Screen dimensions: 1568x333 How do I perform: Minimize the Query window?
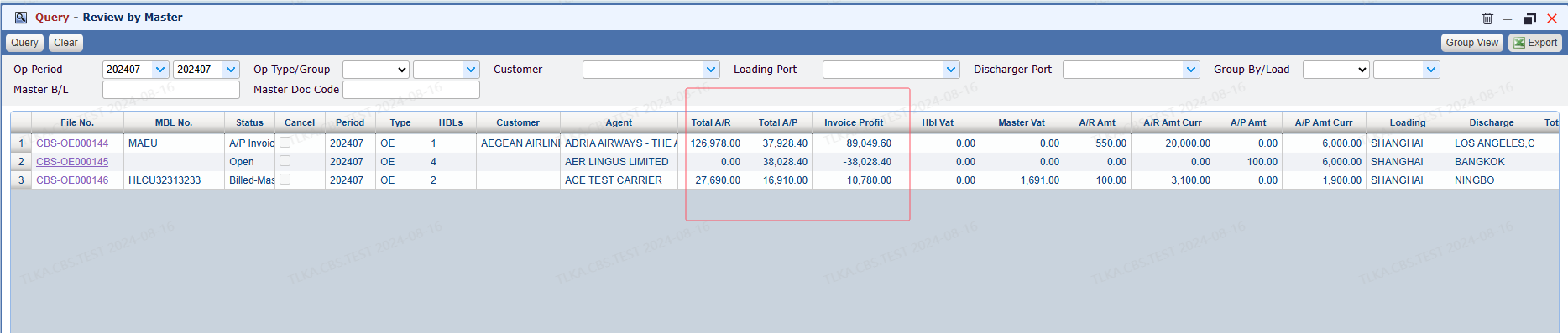pos(1508,18)
